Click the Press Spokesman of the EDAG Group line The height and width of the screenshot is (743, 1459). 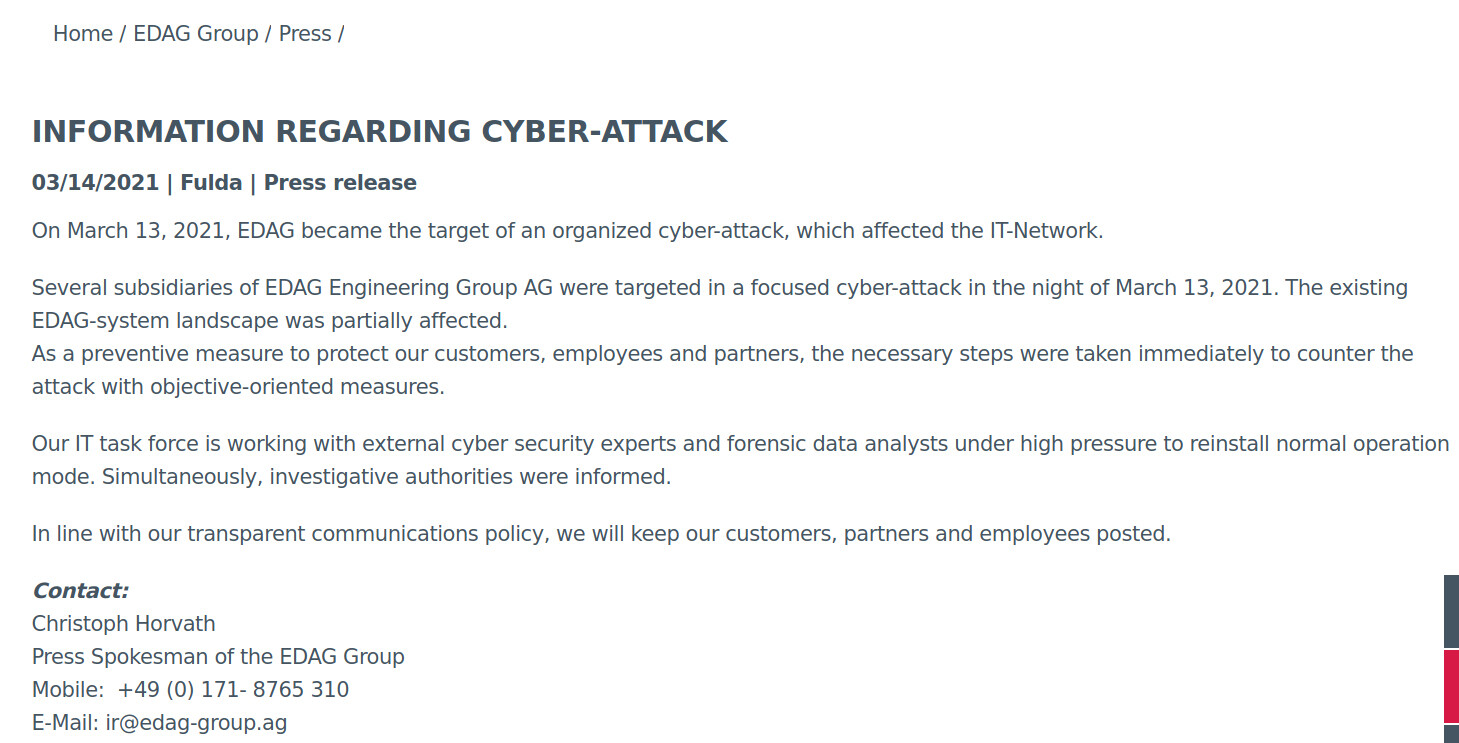pyautogui.click(x=218, y=656)
